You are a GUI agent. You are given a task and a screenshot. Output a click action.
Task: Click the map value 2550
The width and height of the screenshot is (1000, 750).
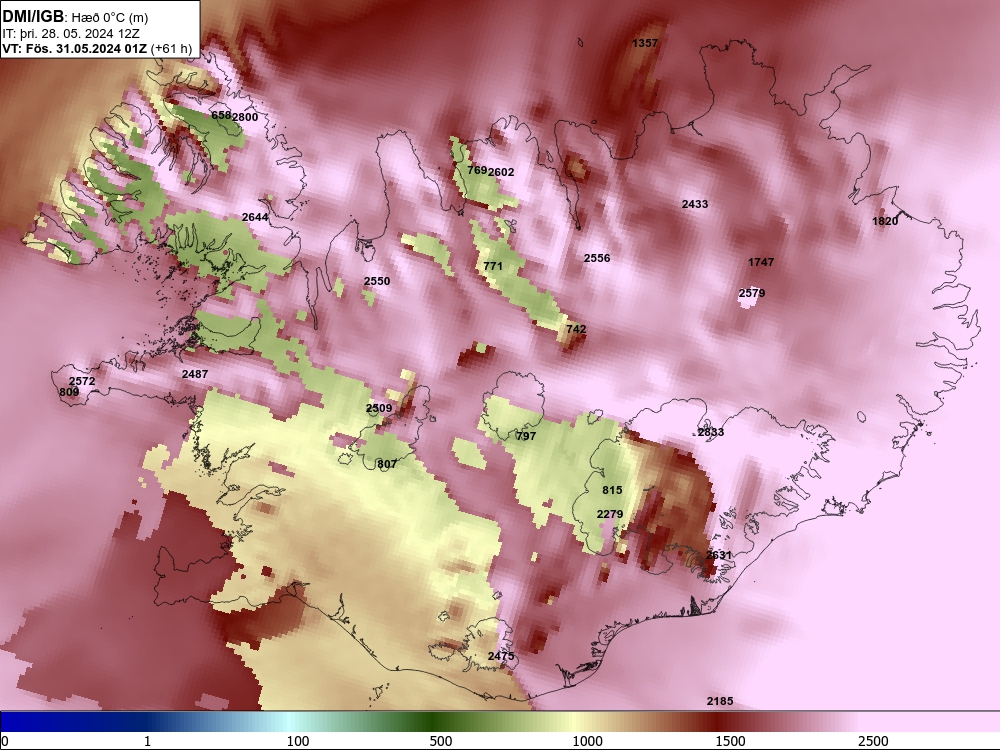[377, 281]
